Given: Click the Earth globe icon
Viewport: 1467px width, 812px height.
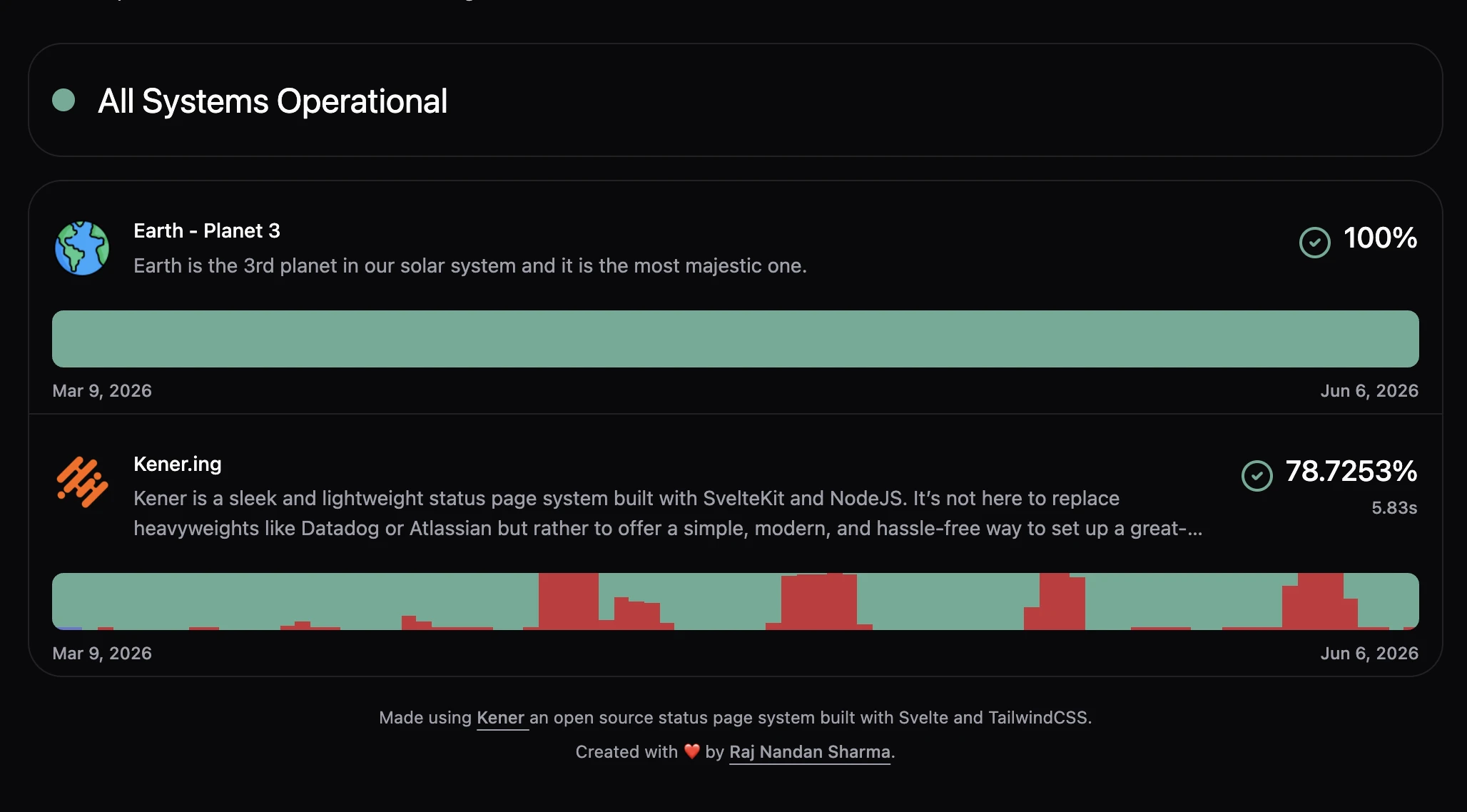Looking at the screenshot, I should [x=82, y=248].
